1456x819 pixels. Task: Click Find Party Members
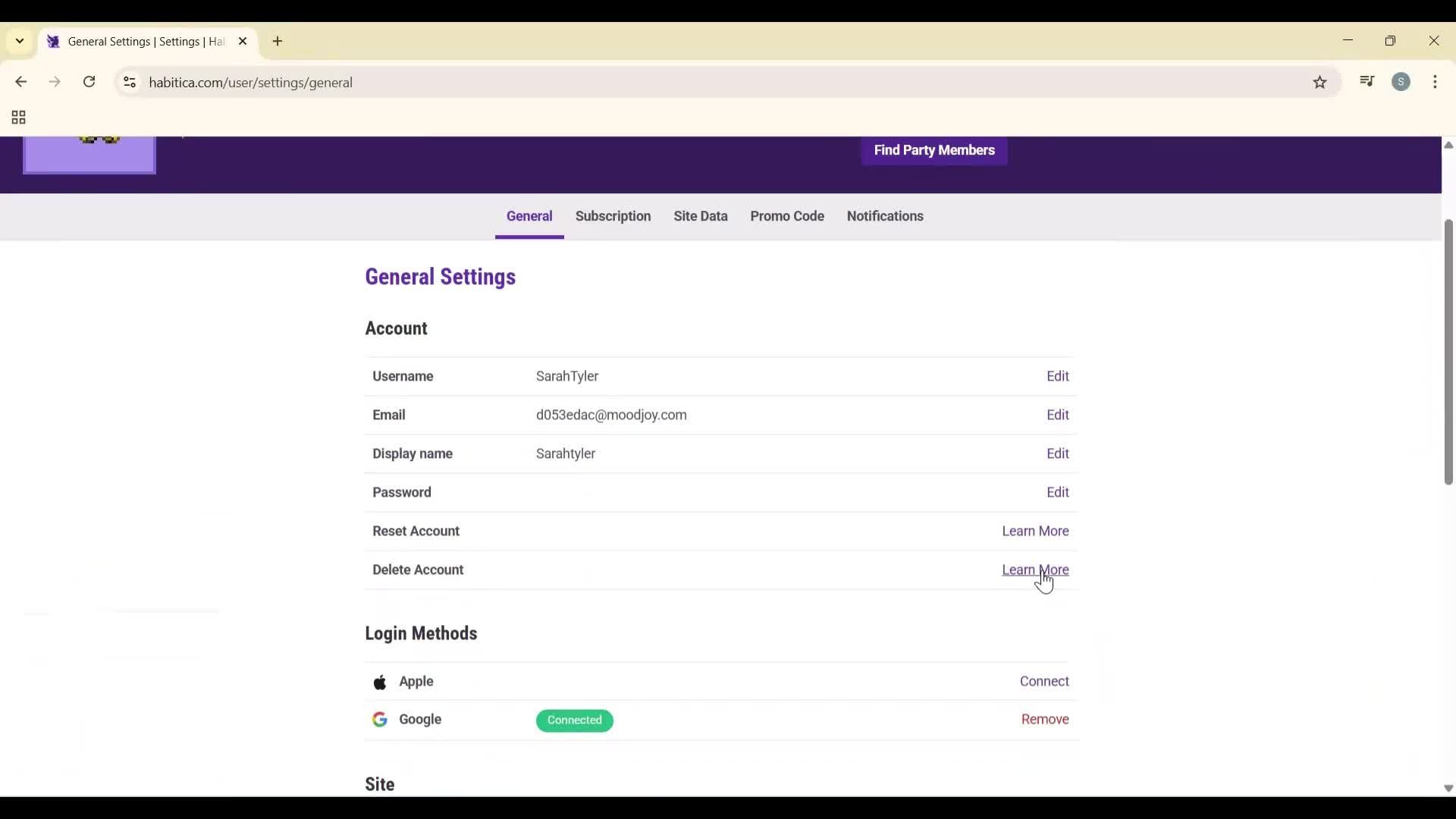click(934, 150)
